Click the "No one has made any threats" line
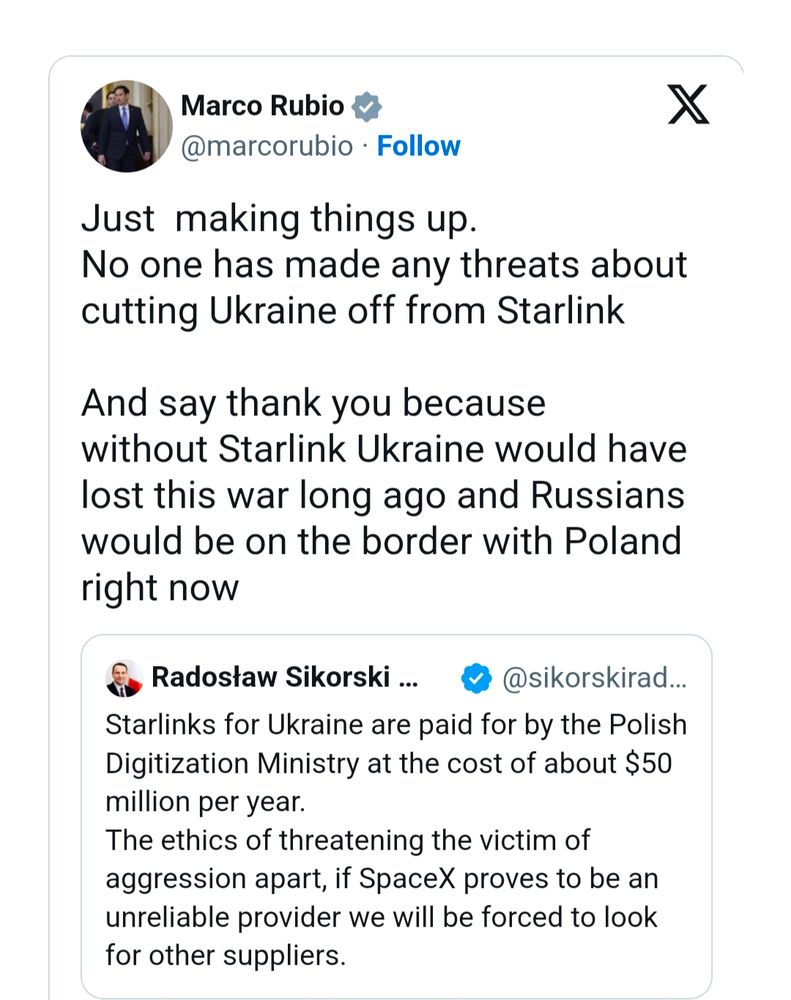791x1000 pixels. [384, 264]
